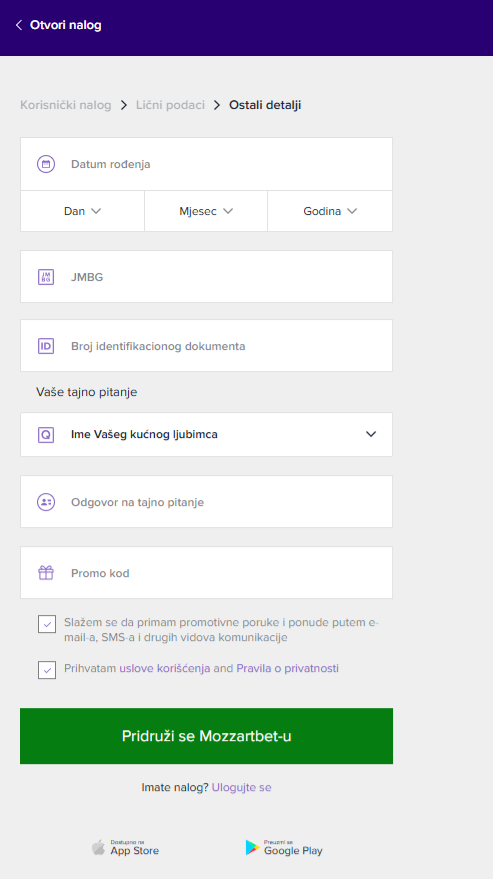
Task: Click the person card icon for secret answer
Action: coord(46,502)
